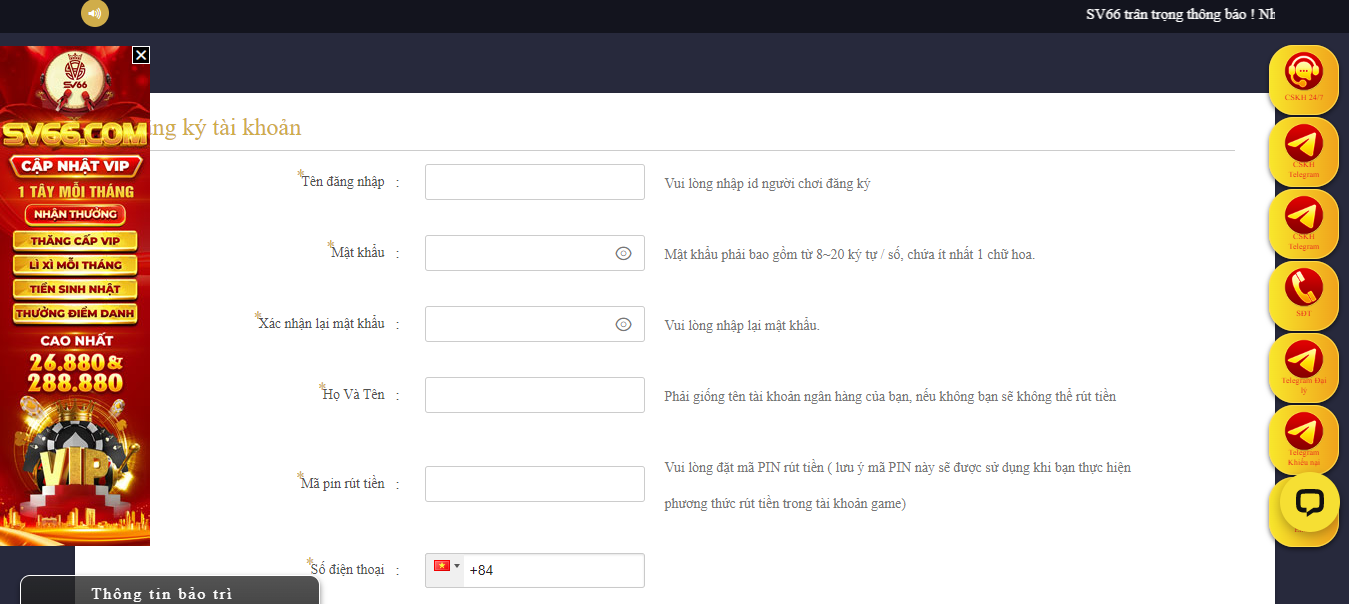Click the Tên đăng nhập input field

(534, 182)
